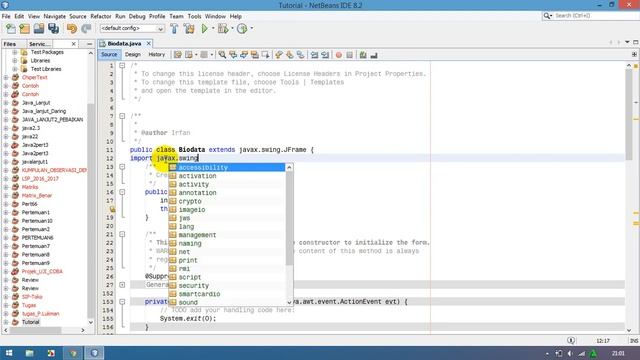This screenshot has width=640, height=360.
Task: Click the Debug Project icon
Action: pos(223,29)
